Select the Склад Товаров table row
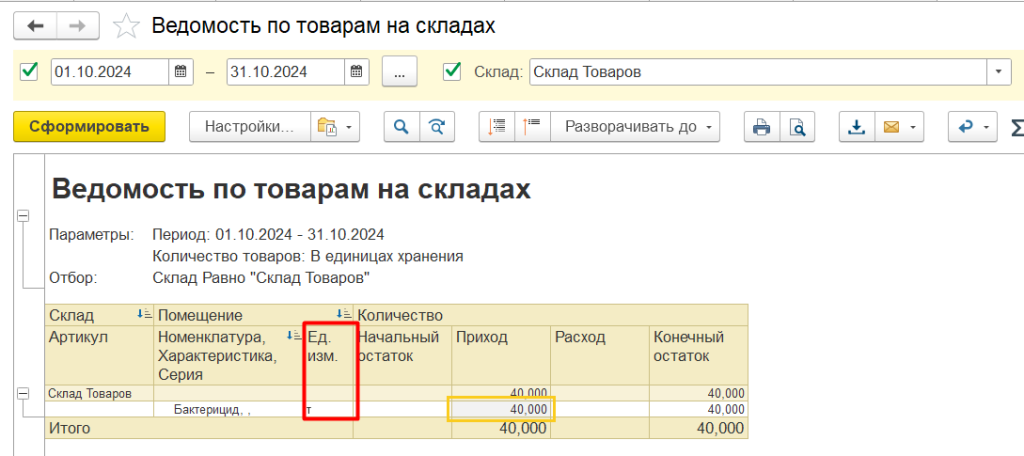 pyautogui.click(x=396, y=393)
